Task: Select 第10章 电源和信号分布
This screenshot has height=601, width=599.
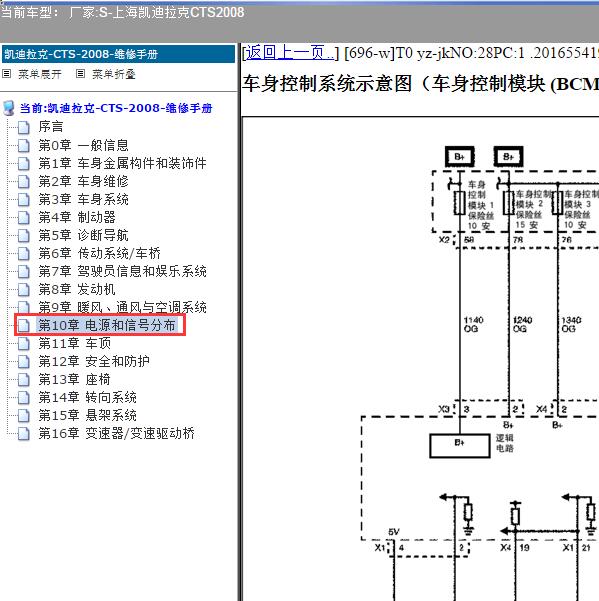Action: 107,325
